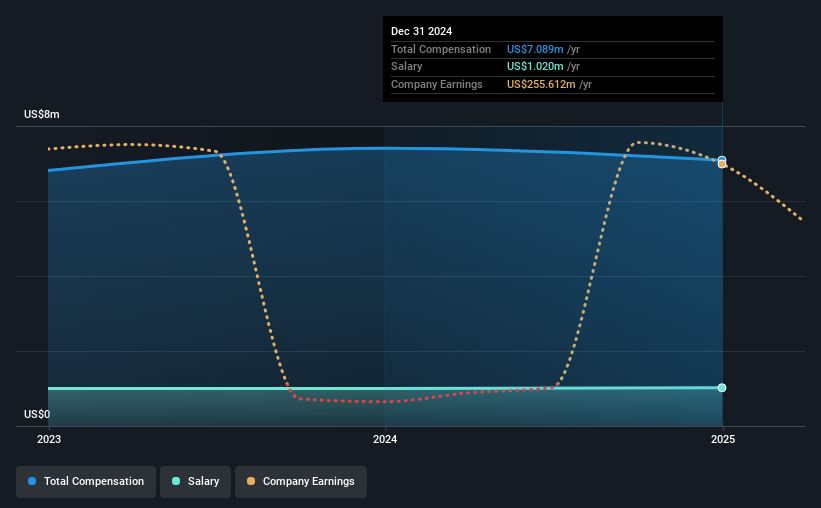Click the 2025 x-axis label
Image resolution: width=821 pixels, height=508 pixels.
coord(723,439)
